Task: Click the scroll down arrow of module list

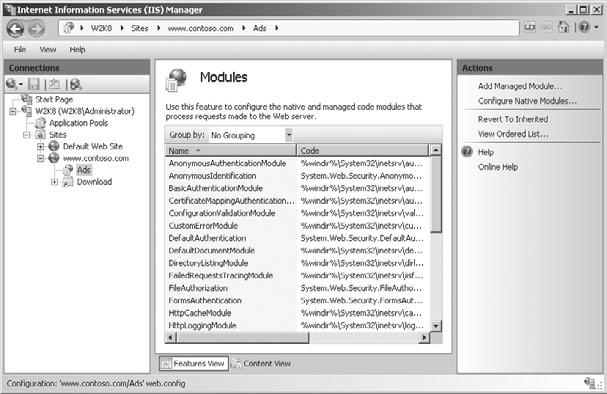Action: point(436,326)
